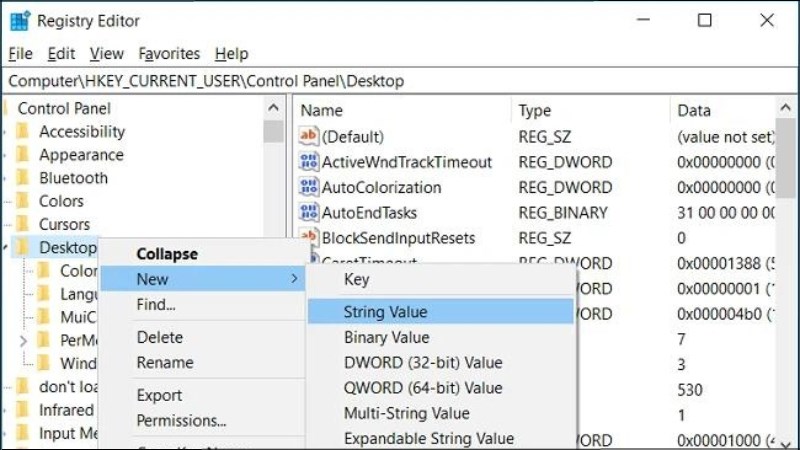Select the BlockSendInputResets value name

pos(398,238)
